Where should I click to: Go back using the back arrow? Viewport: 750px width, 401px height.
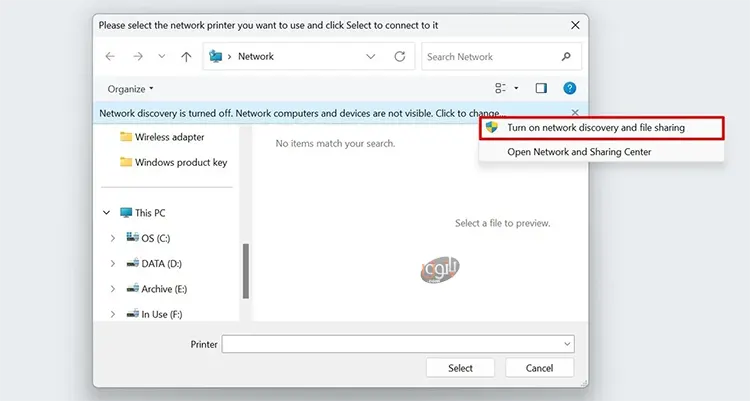[x=110, y=56]
